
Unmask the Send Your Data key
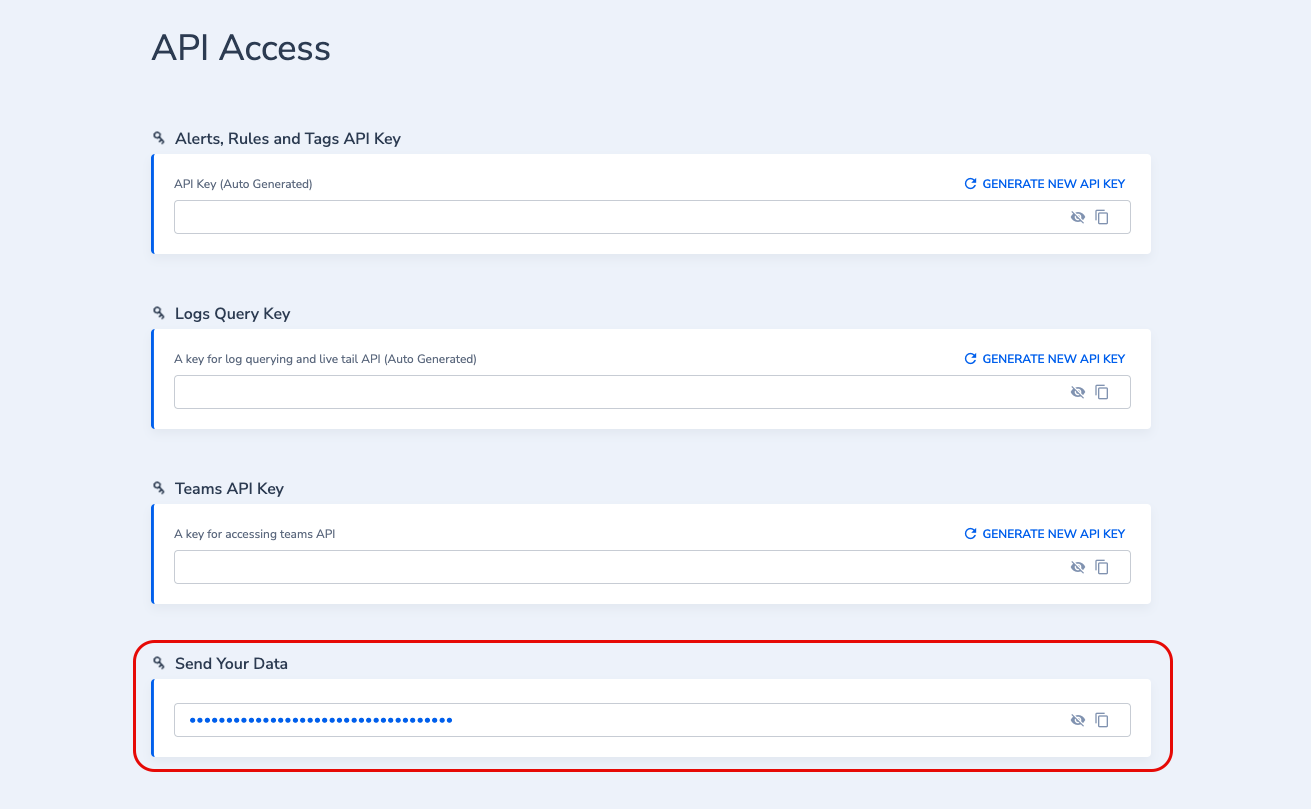[x=1078, y=720]
